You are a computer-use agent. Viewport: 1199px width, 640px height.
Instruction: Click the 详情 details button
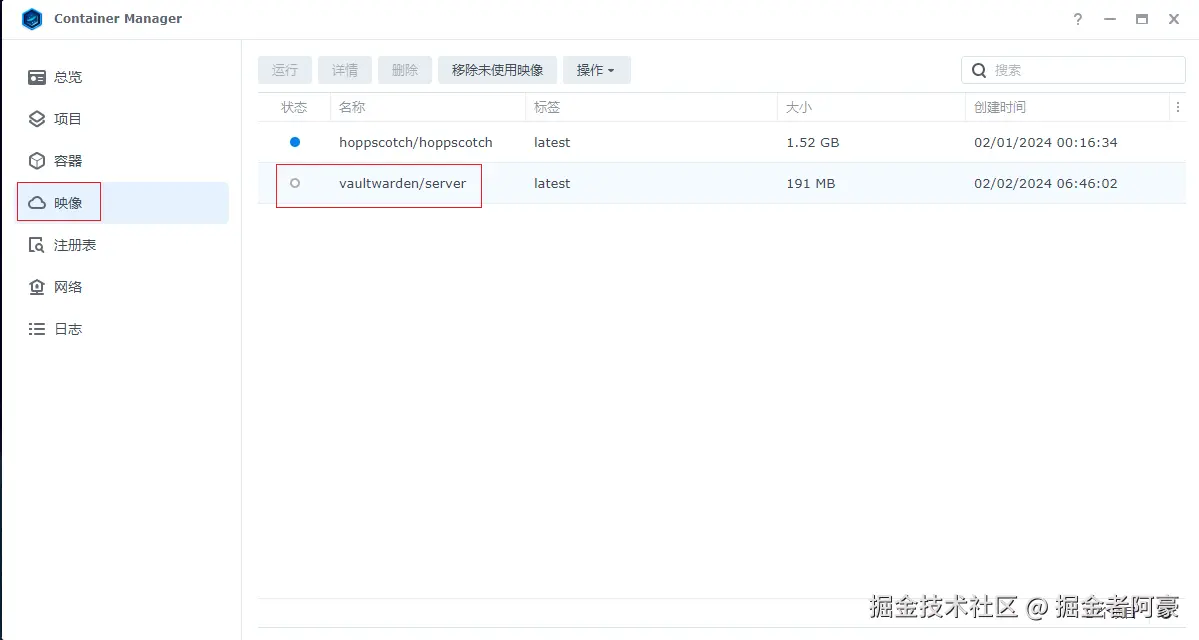(345, 70)
